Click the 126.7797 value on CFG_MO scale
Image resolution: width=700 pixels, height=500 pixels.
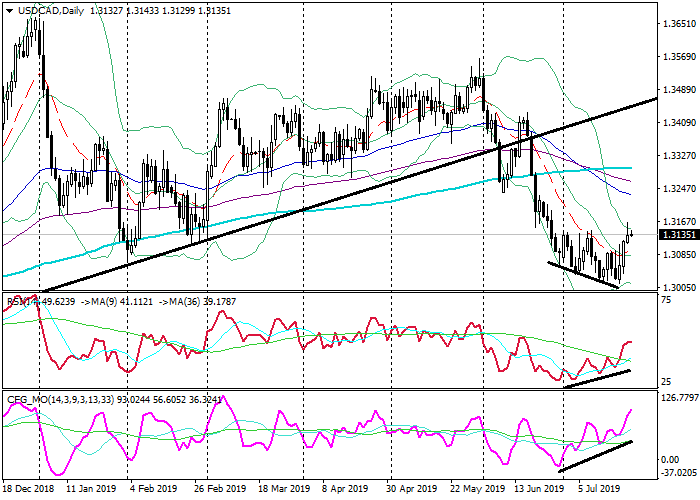[x=677, y=399]
